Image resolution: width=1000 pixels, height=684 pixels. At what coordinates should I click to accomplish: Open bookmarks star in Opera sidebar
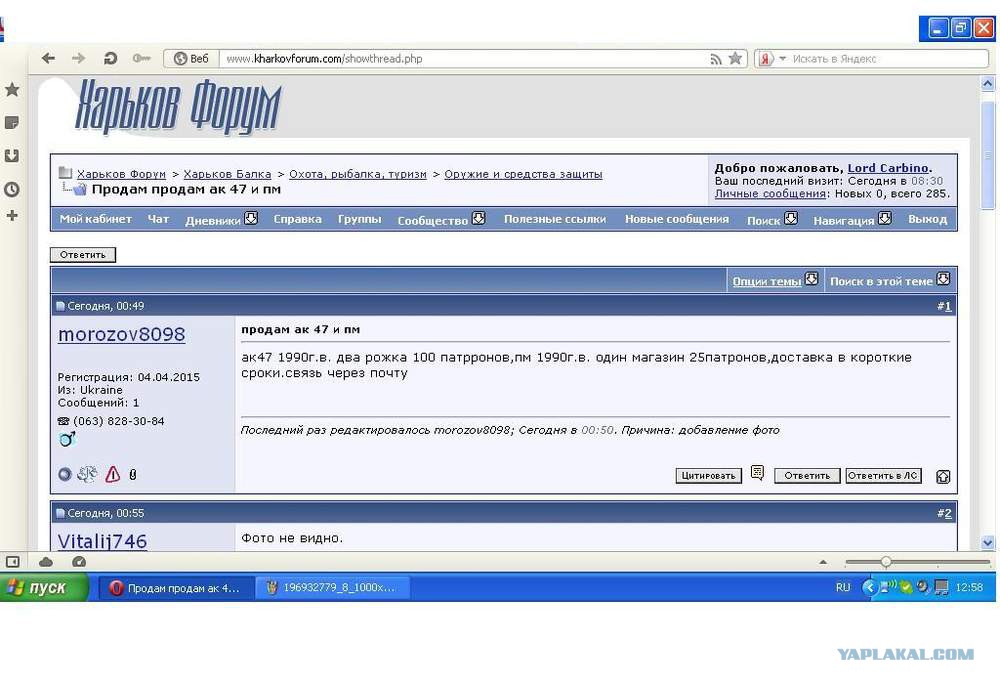point(12,89)
